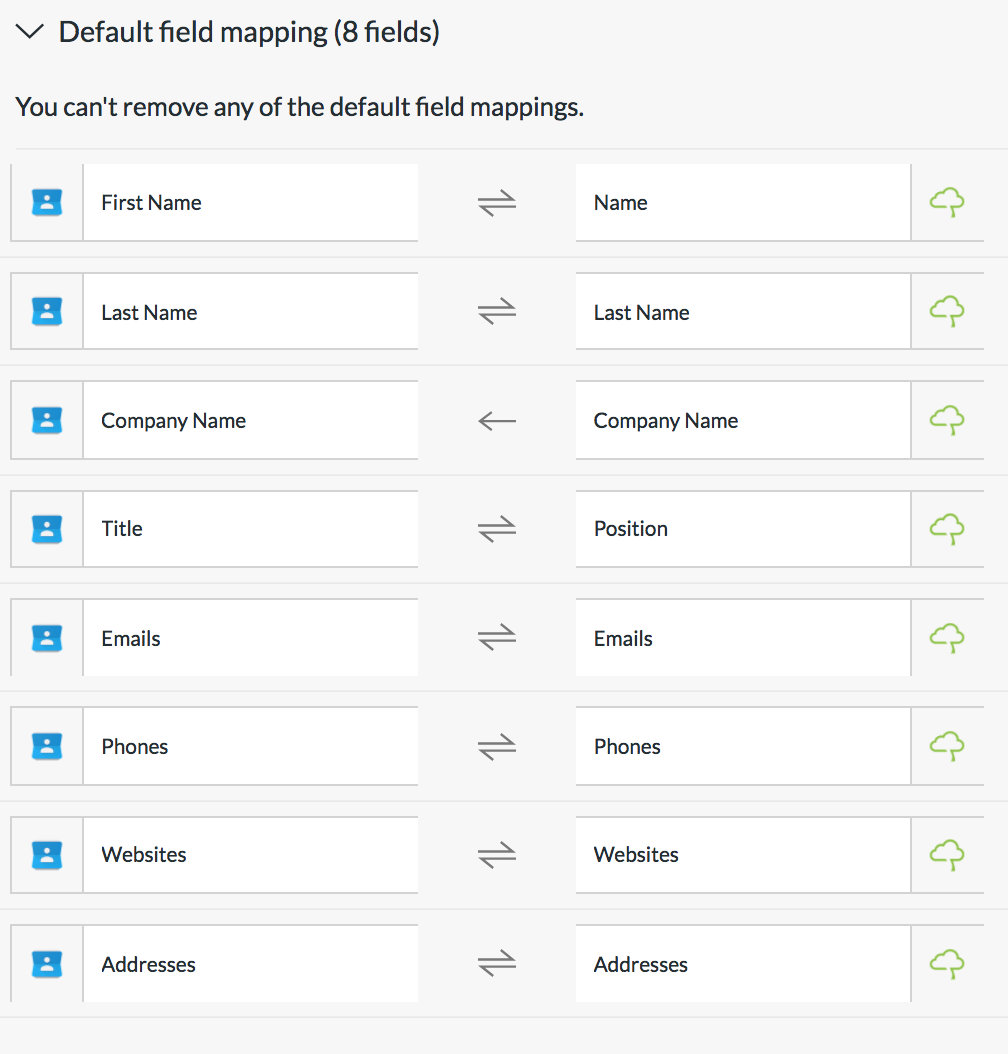Image resolution: width=1008 pixels, height=1054 pixels.
Task: Click the green cloud icon beside Websites
Action: click(x=947, y=855)
